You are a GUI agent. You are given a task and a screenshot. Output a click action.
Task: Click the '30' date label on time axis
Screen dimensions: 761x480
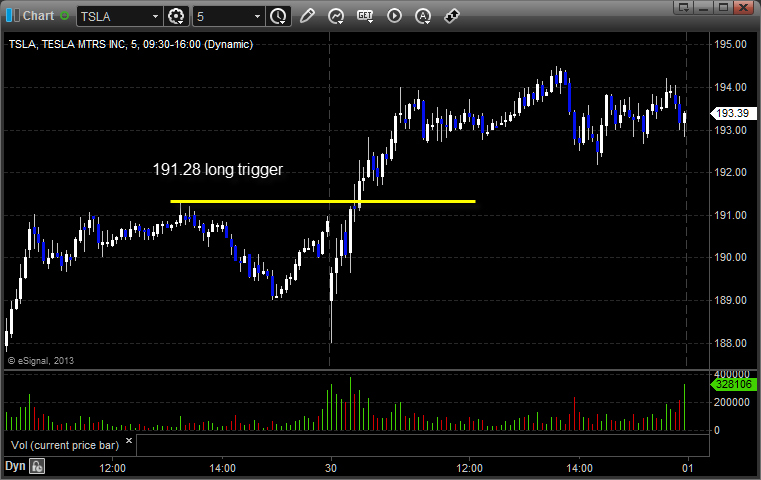331,468
